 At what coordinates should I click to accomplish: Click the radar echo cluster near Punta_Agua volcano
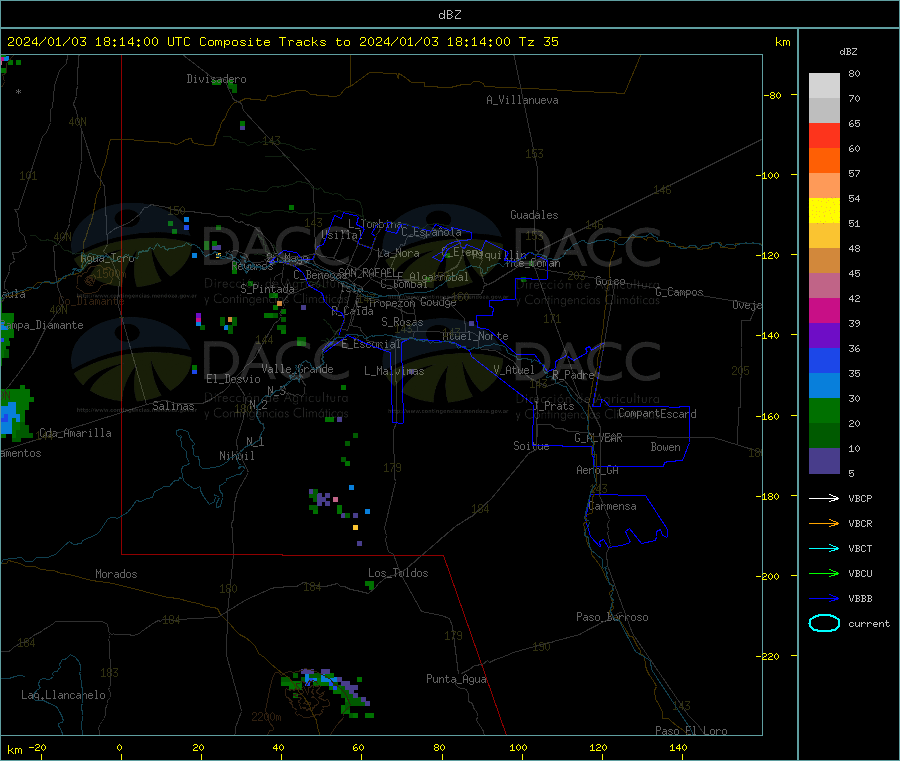coord(328,692)
